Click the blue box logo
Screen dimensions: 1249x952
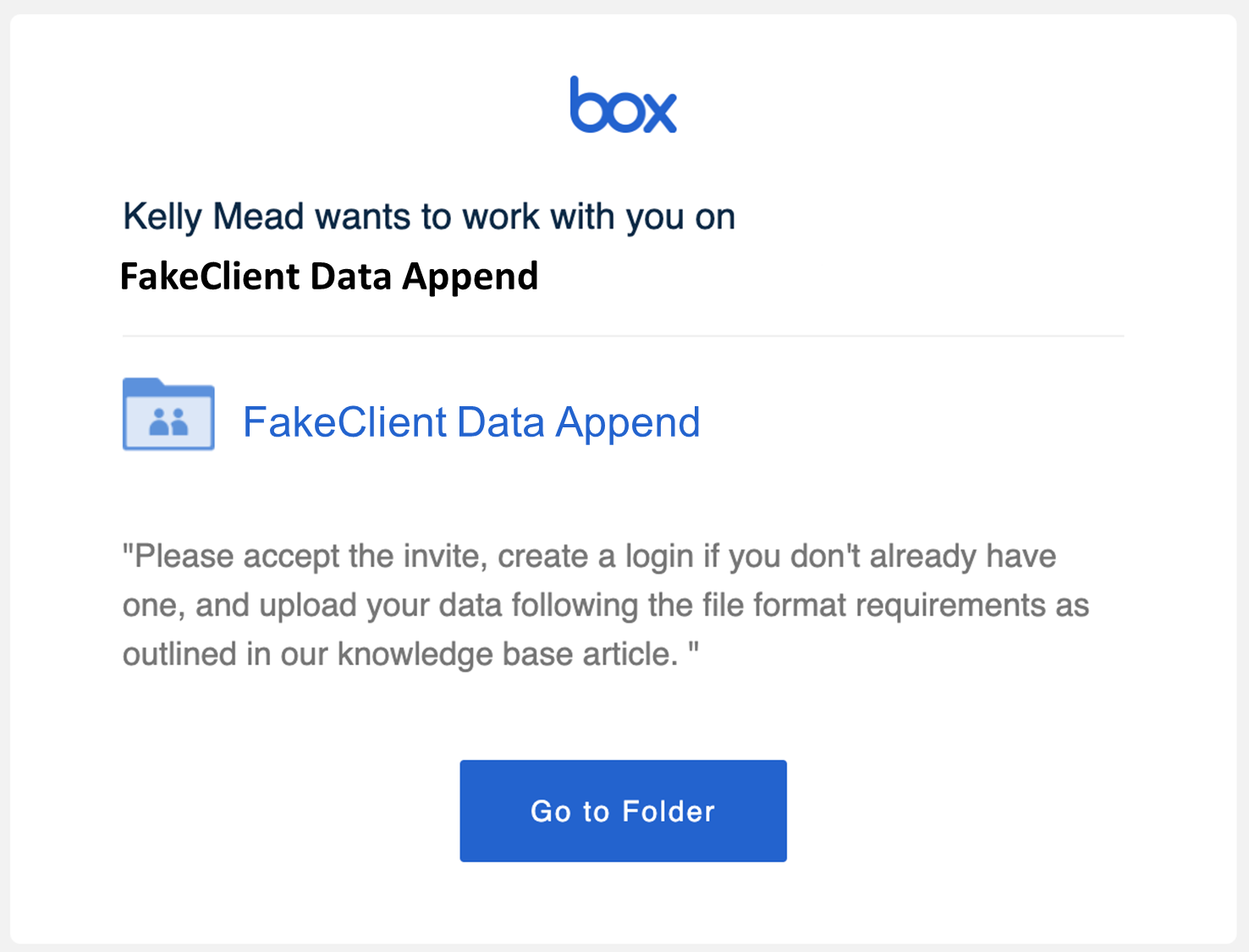(624, 104)
